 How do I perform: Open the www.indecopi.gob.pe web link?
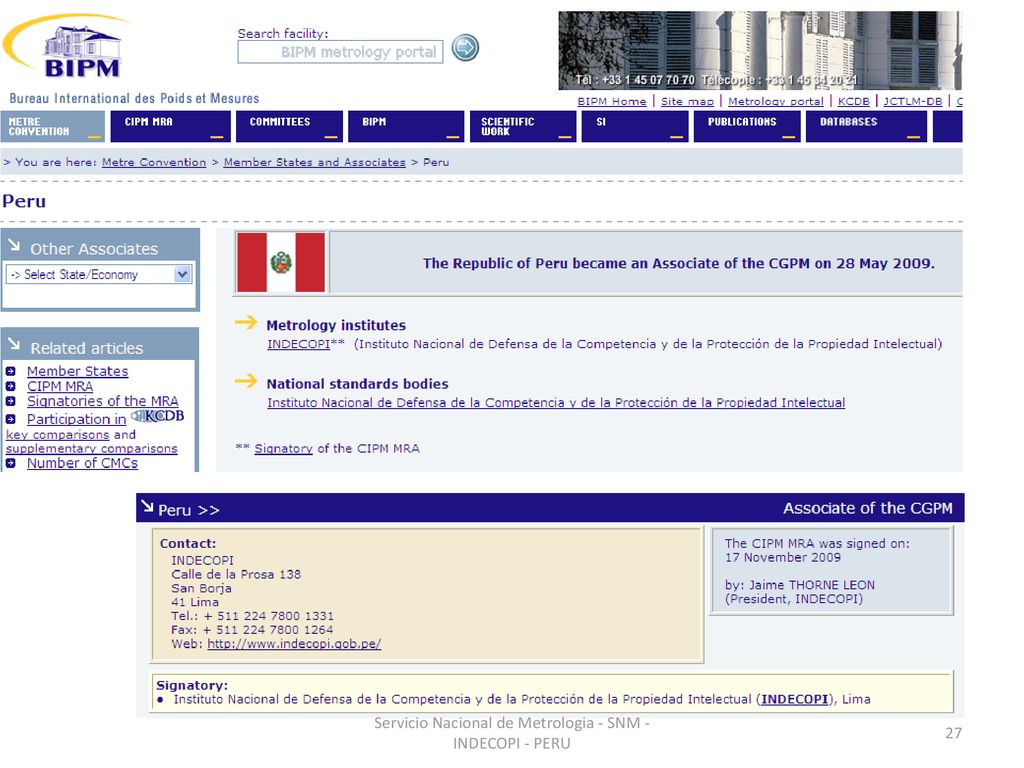pyautogui.click(x=294, y=644)
